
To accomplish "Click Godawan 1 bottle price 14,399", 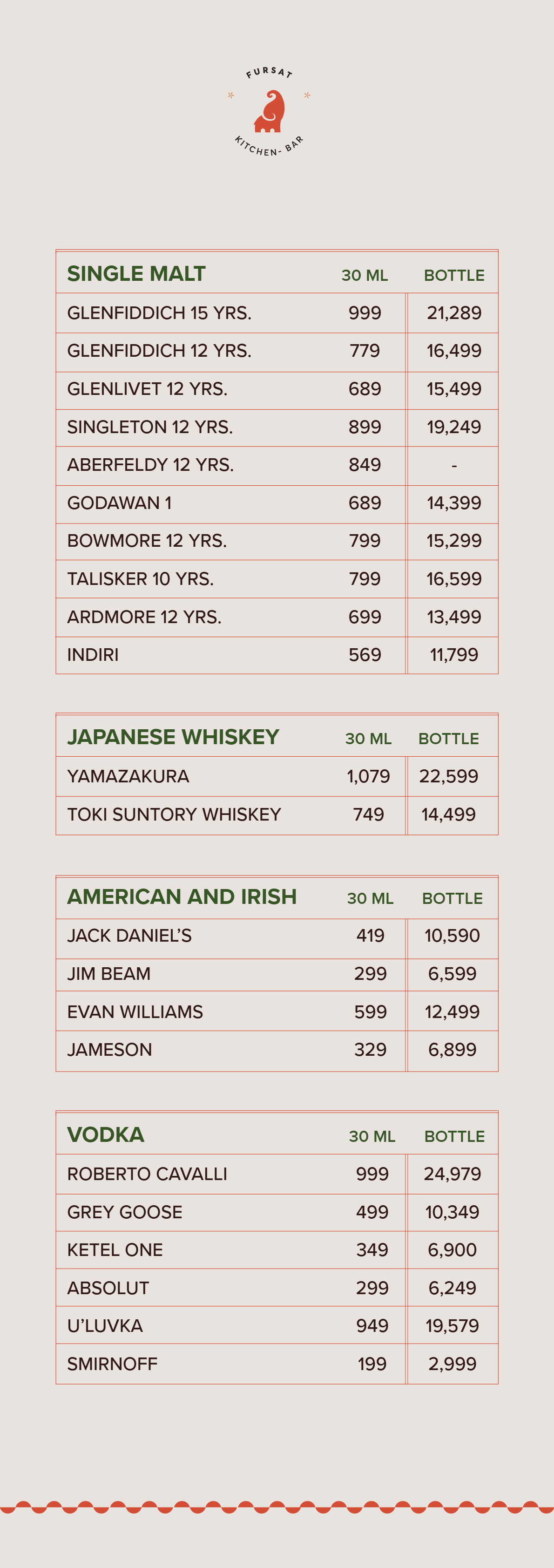I will [453, 503].
